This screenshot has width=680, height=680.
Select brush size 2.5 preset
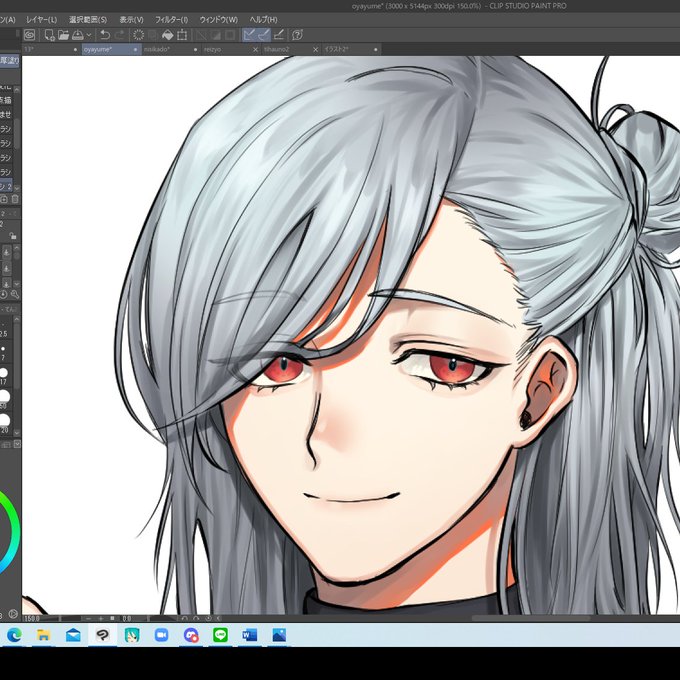coord(4,328)
